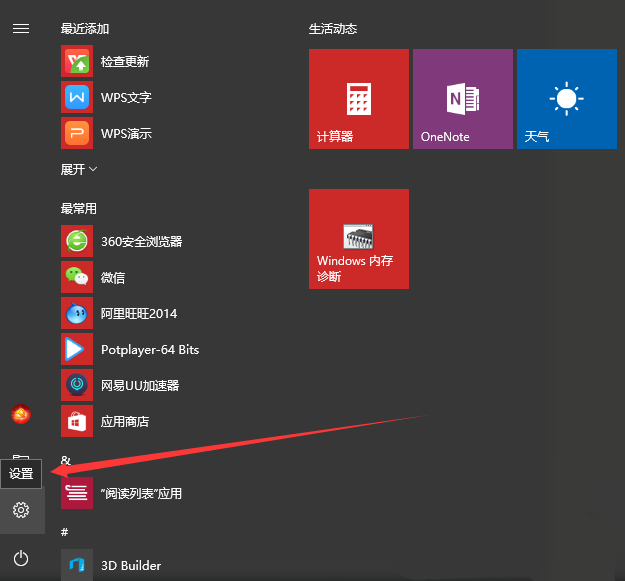
Task: Launch 微信 from its label
Action: [113, 277]
